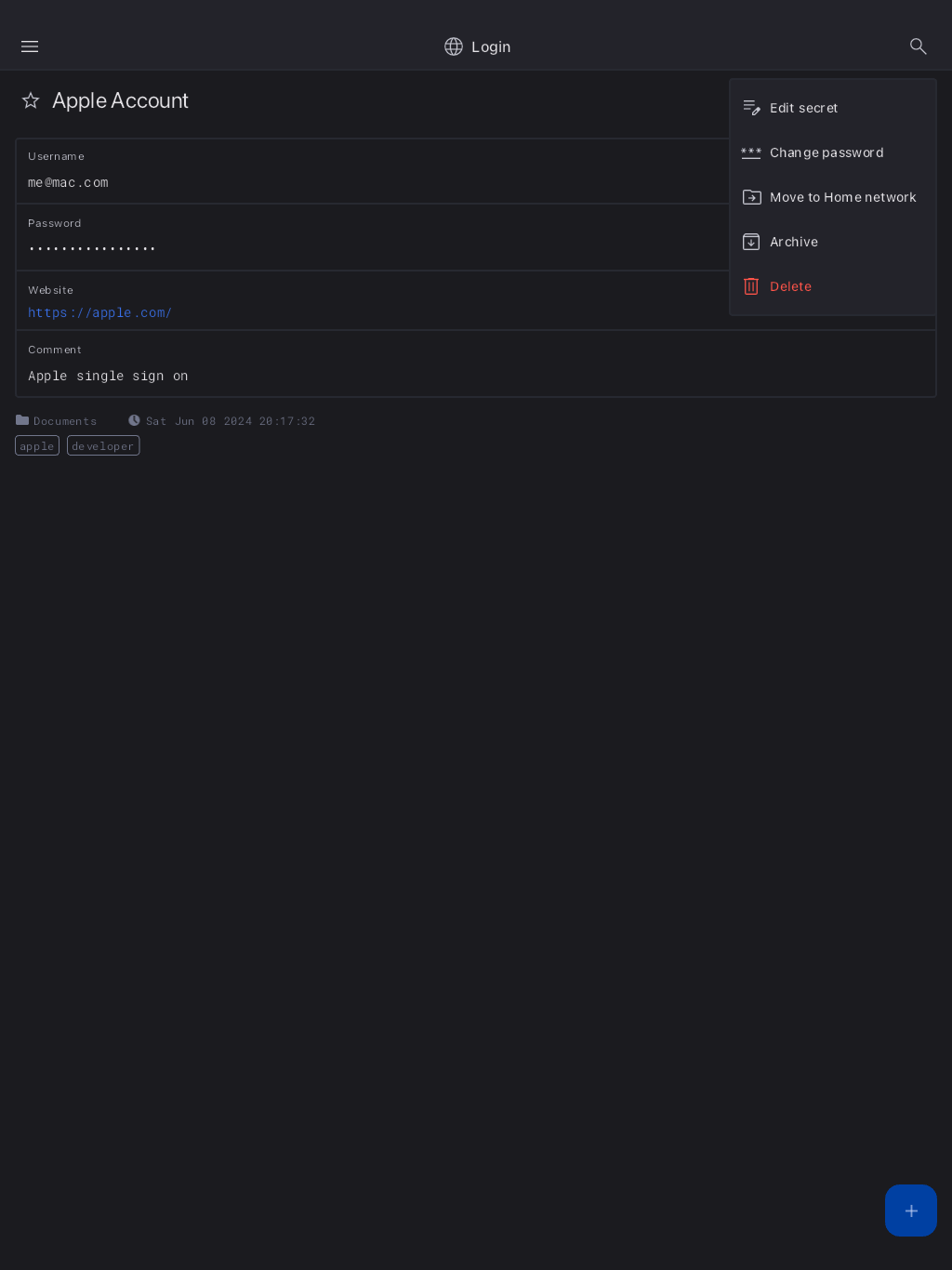952x1270 pixels.
Task: Click the apple tag chip
Action: (x=37, y=446)
